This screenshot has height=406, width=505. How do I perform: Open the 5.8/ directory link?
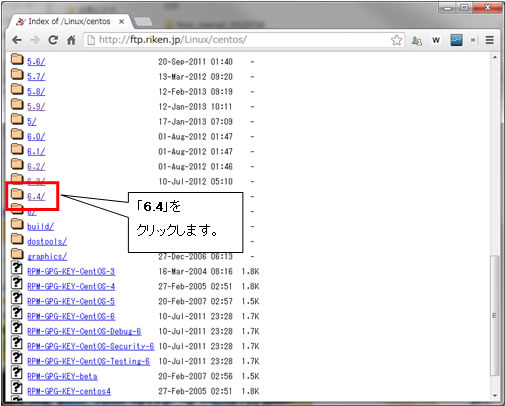click(36, 92)
